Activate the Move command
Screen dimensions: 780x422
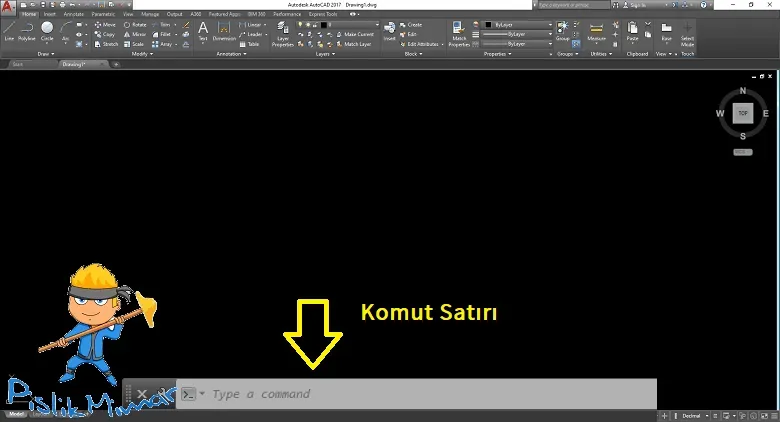click(105, 24)
